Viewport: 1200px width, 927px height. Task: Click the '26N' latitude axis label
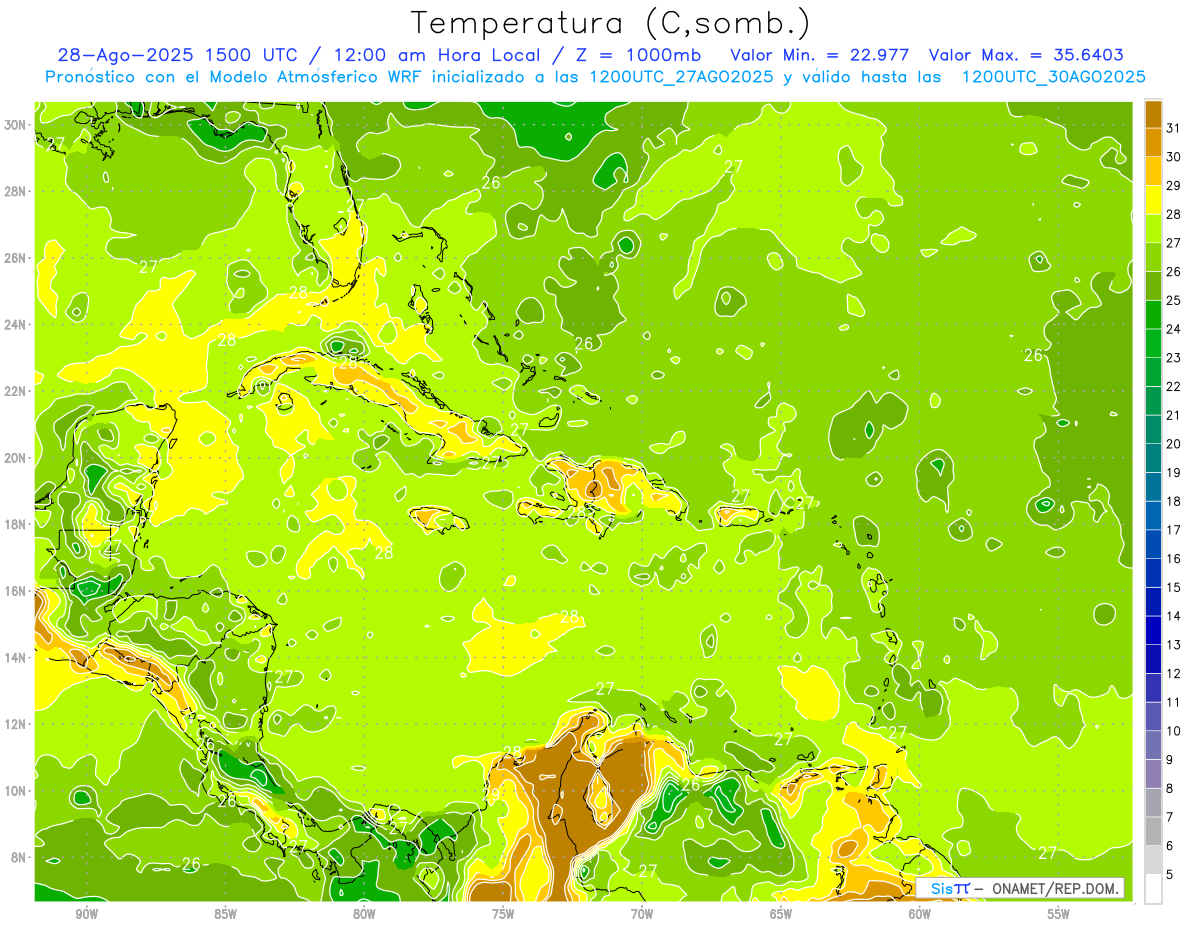pos(17,258)
